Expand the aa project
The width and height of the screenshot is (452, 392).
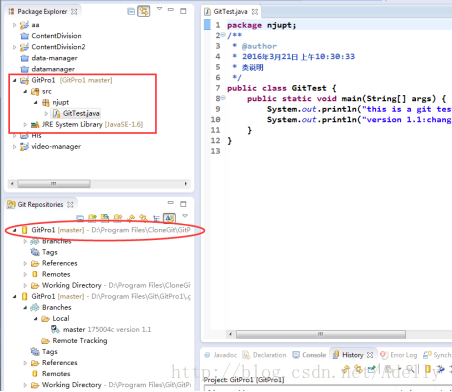(14, 25)
